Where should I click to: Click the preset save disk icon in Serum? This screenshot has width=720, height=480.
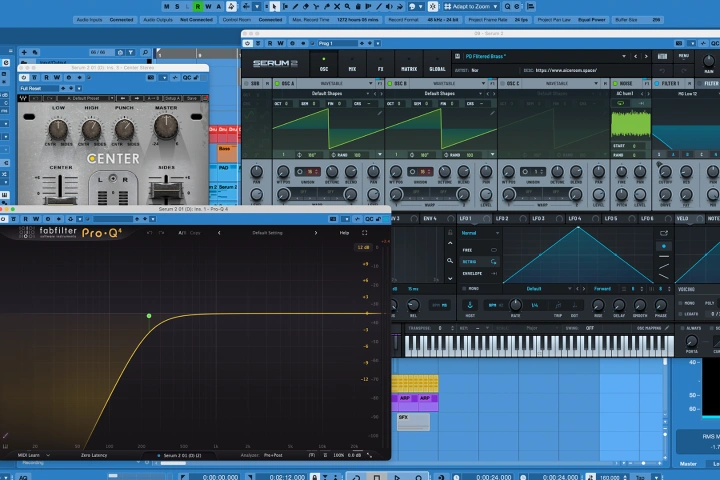pyautogui.click(x=457, y=56)
